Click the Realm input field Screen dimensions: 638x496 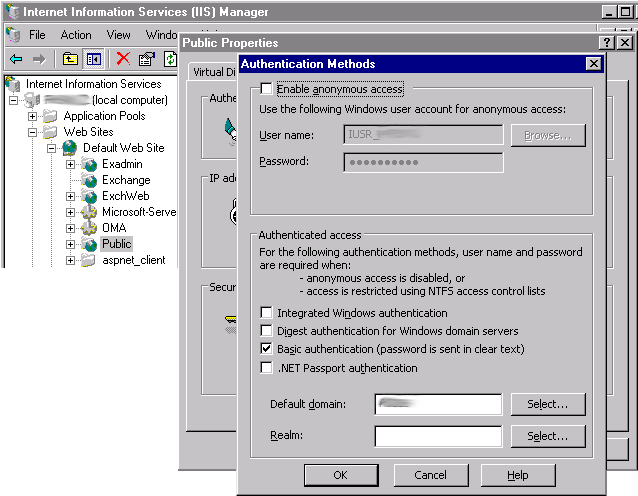point(438,436)
